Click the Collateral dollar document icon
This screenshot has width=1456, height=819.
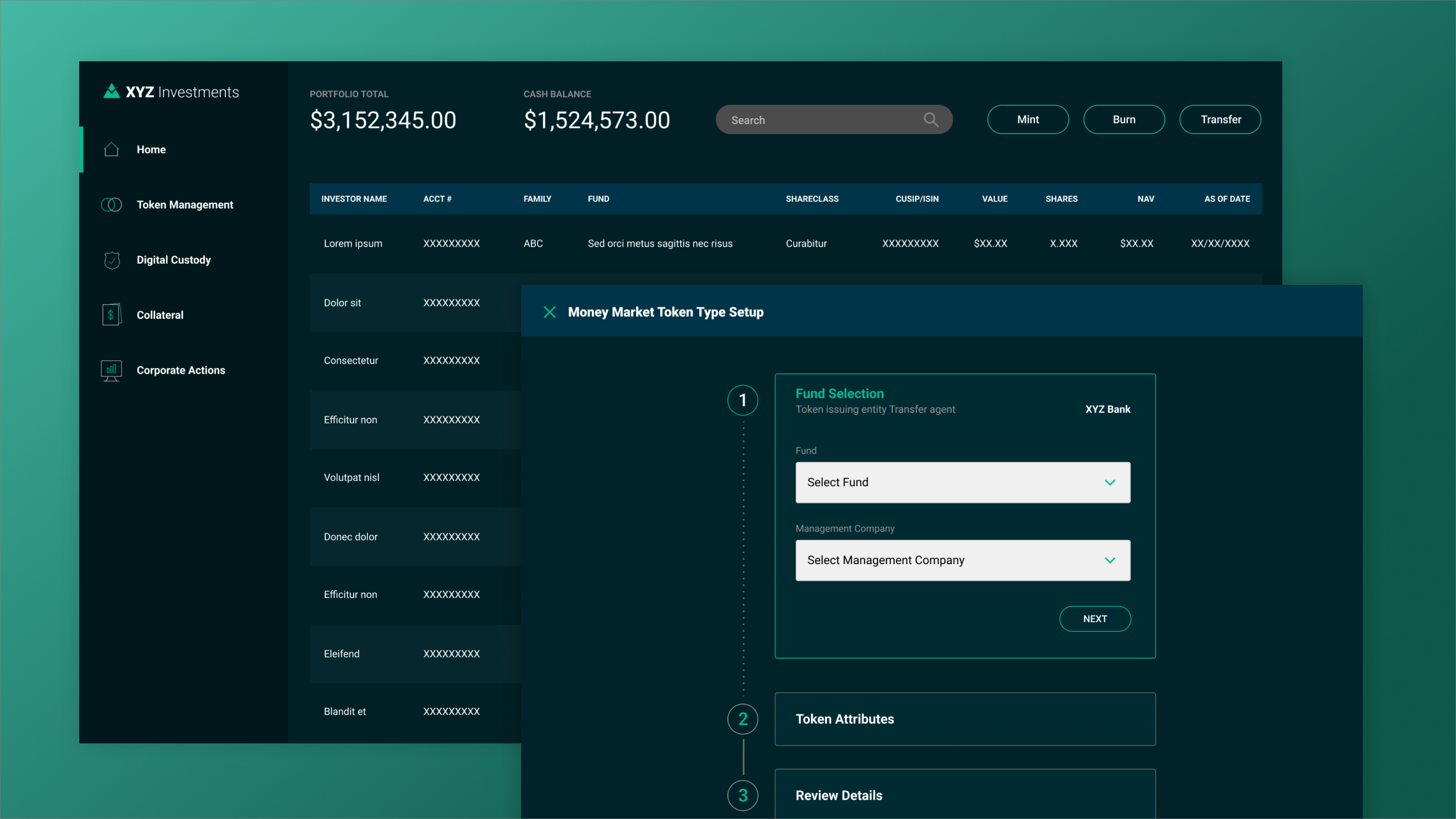pos(112,315)
